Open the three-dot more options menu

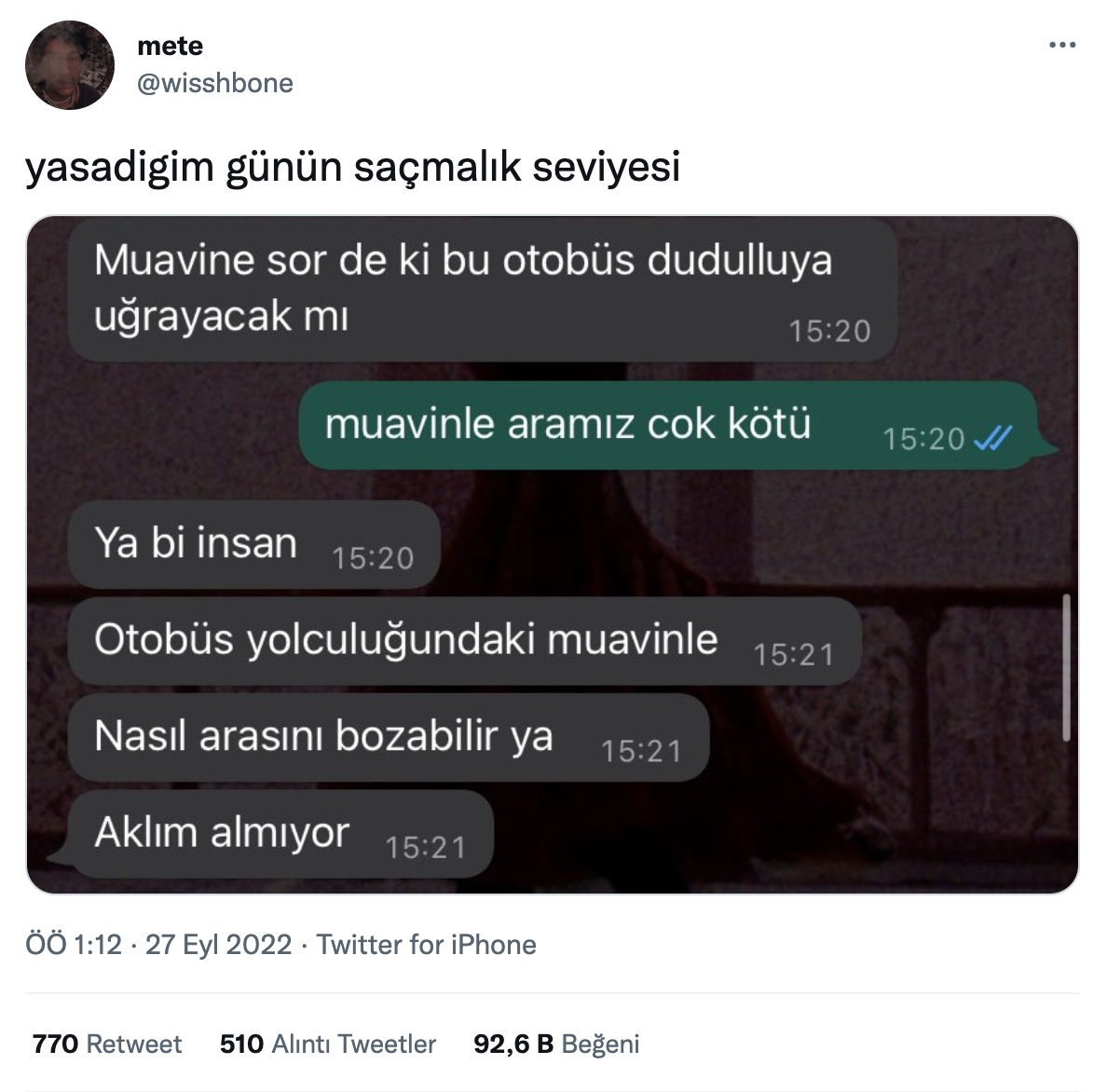[1062, 45]
